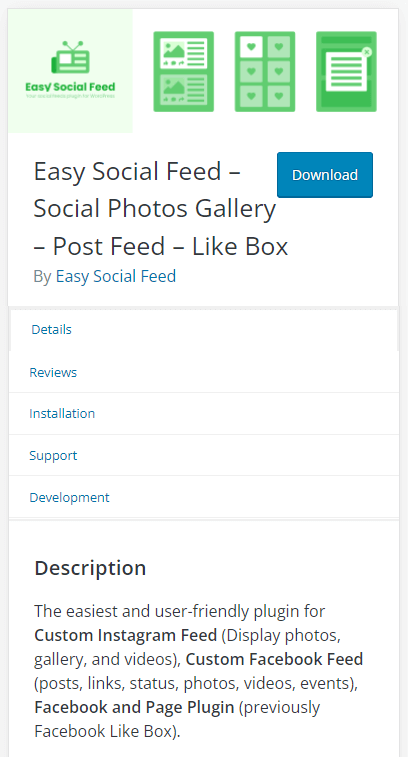The image size is (408, 757).
Task: Select the heart grid gallery icon
Action: 265,71
